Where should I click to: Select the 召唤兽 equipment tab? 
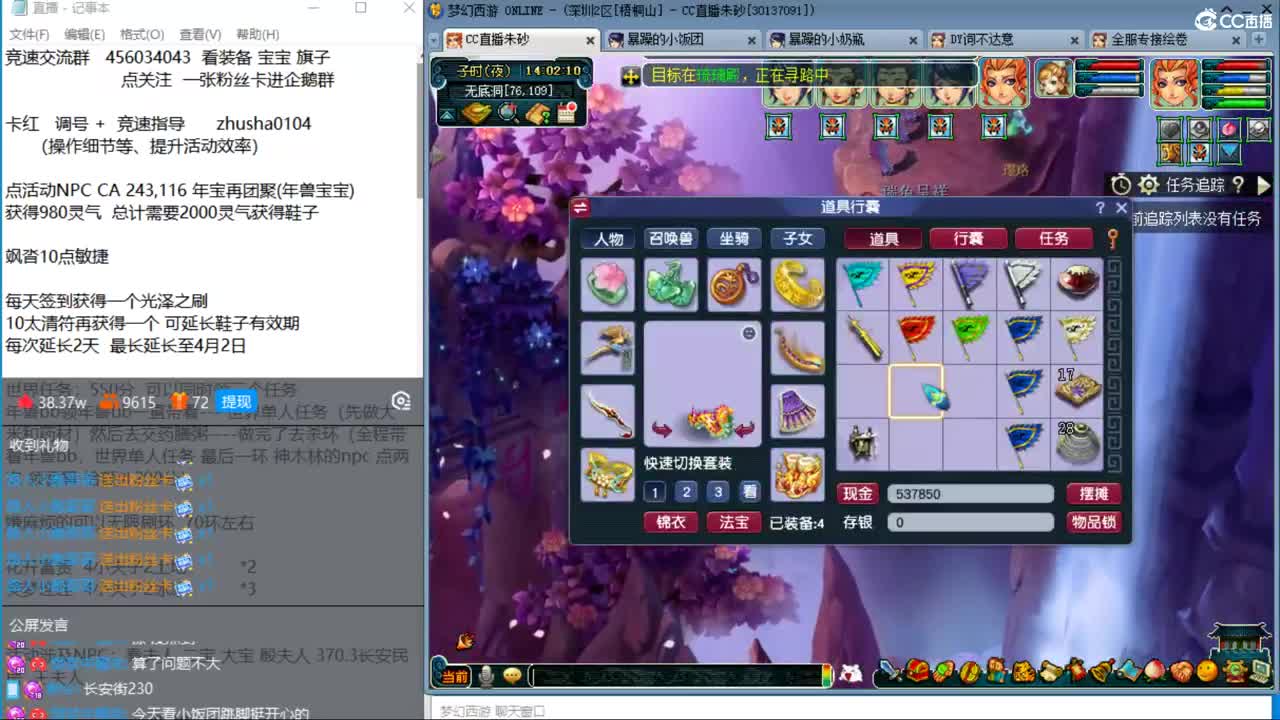671,239
